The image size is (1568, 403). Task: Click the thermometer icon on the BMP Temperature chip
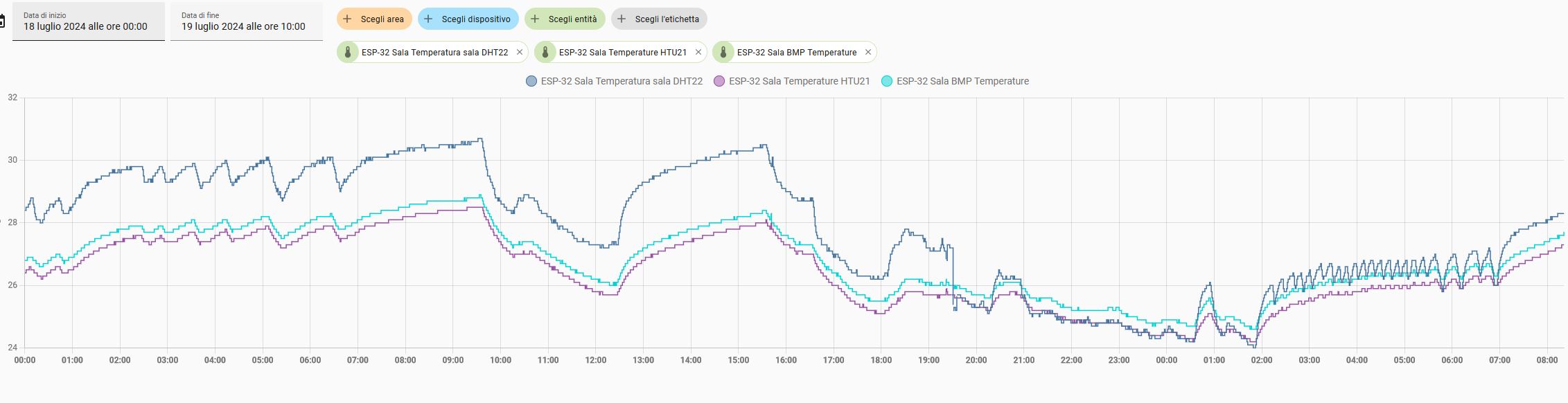[723, 52]
